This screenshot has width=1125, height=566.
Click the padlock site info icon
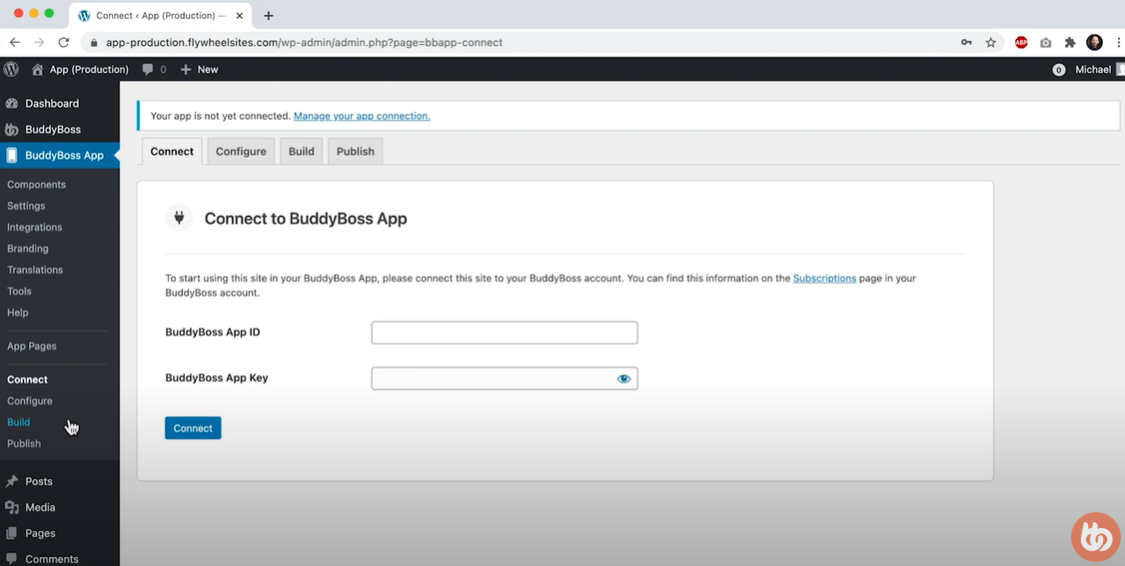click(93, 42)
